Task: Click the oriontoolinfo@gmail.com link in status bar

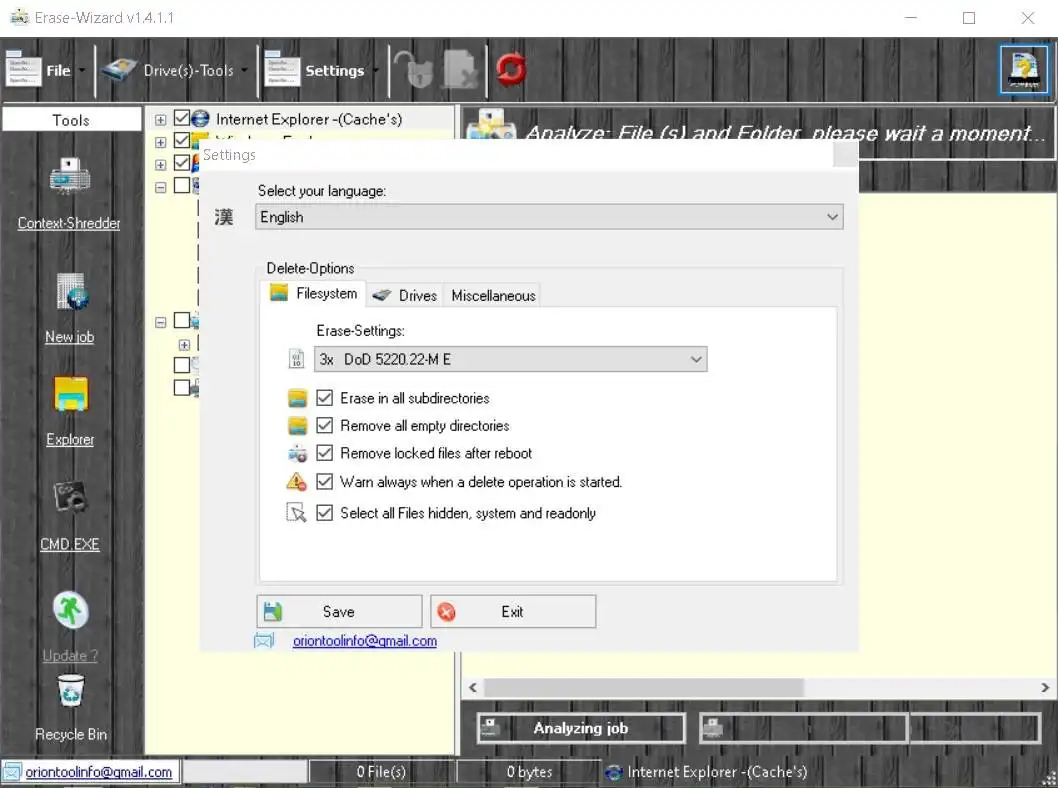Action: pos(99,771)
